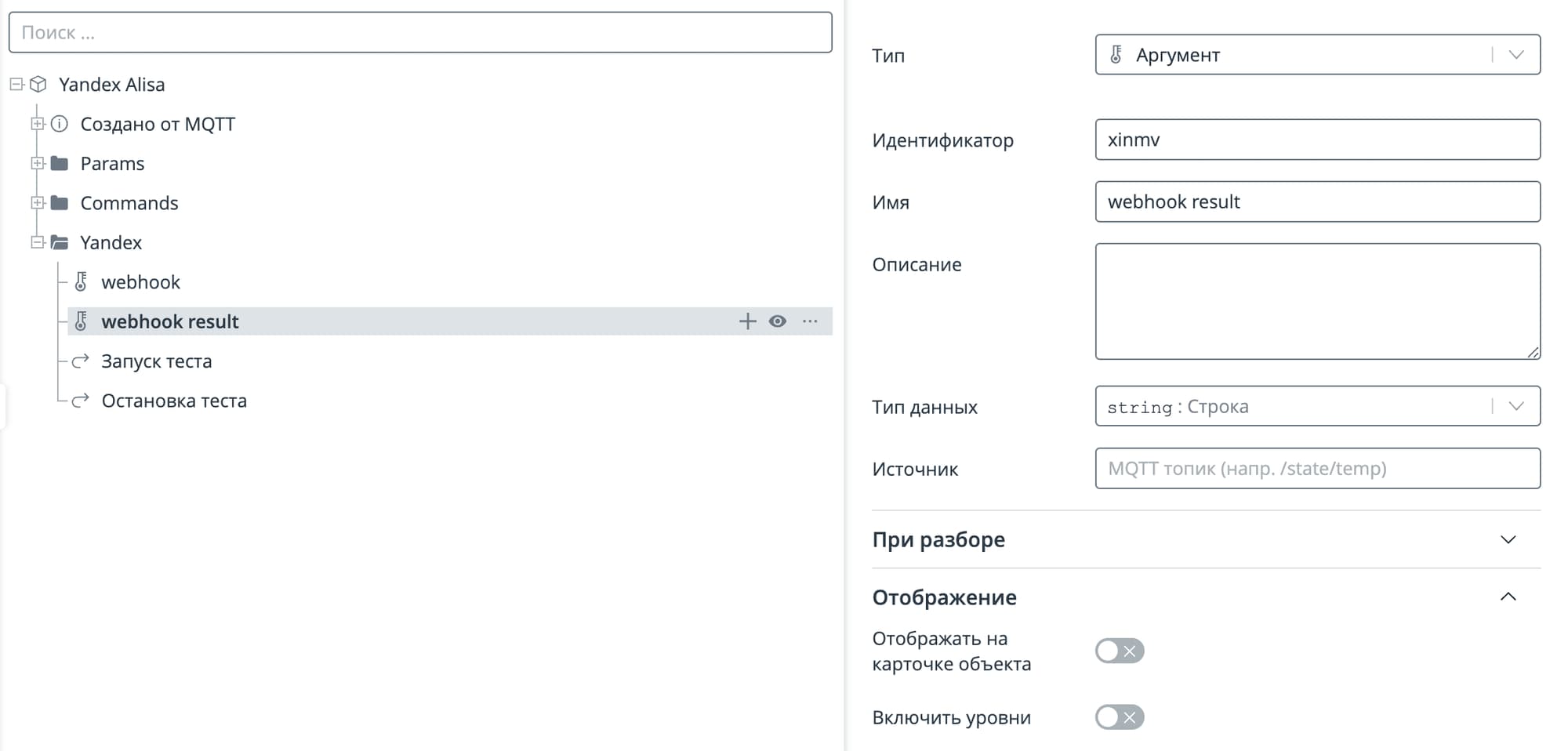Turn on the Включить уровни toggle
The width and height of the screenshot is (1568, 751).
[x=1119, y=717]
